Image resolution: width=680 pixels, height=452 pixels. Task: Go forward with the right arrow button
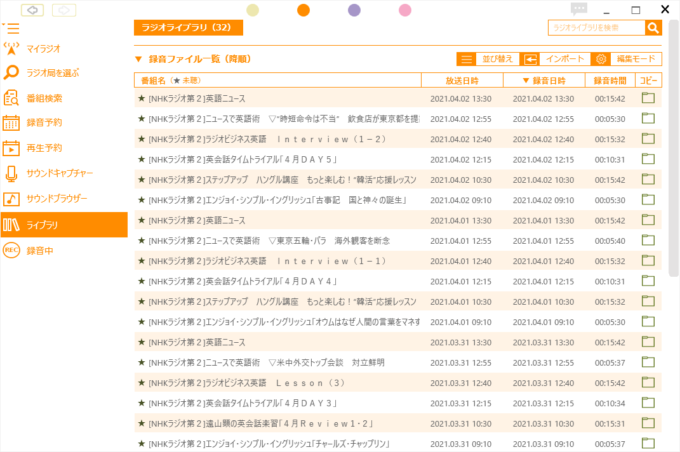pos(64,10)
